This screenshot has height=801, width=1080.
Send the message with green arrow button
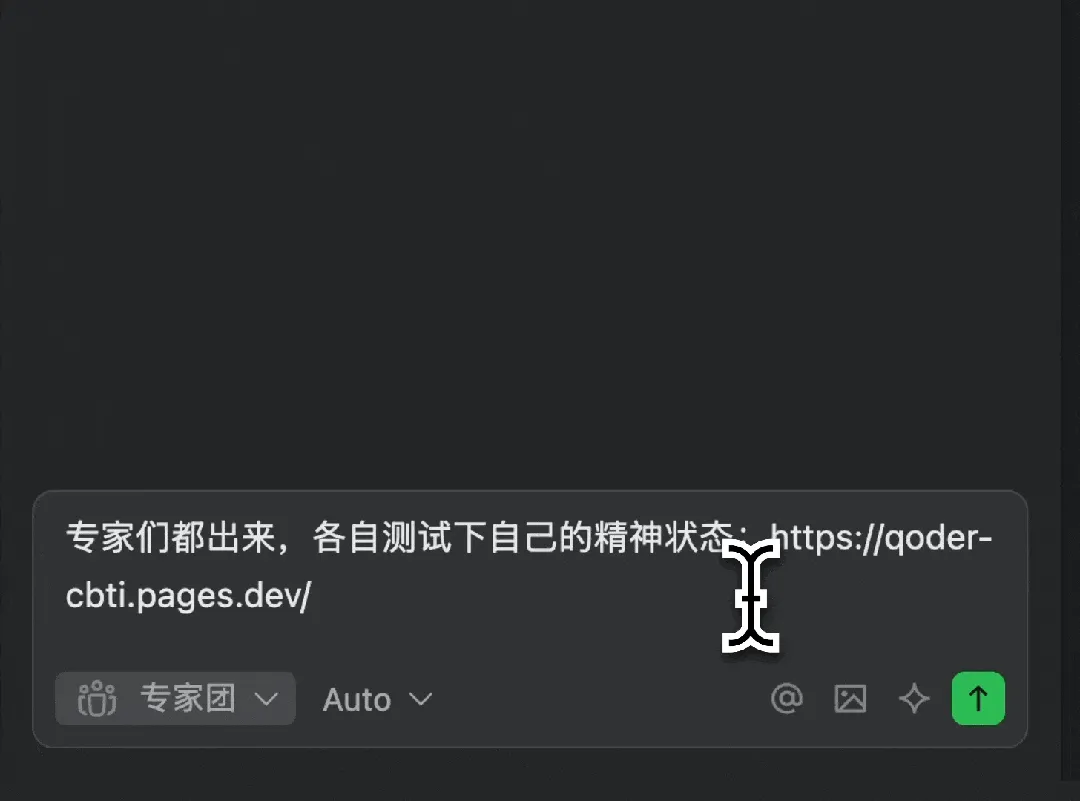coord(978,698)
